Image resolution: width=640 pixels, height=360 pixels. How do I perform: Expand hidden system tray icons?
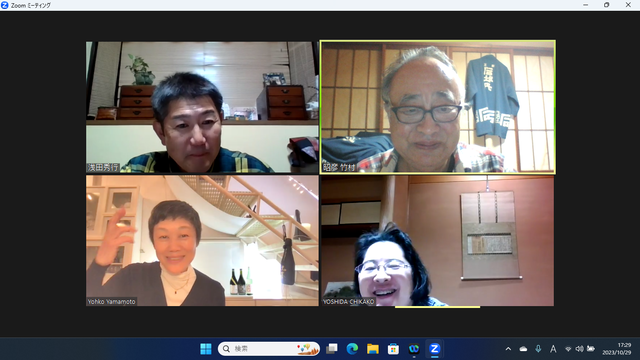[x=508, y=349]
